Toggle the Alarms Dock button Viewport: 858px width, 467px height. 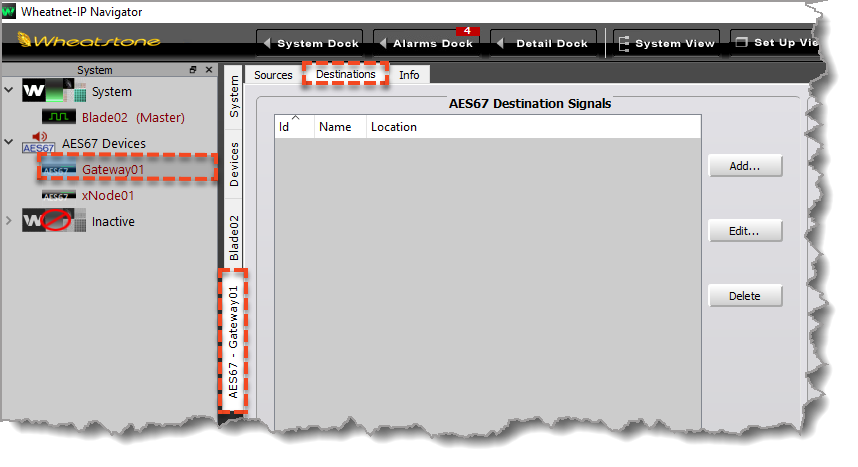coord(425,43)
